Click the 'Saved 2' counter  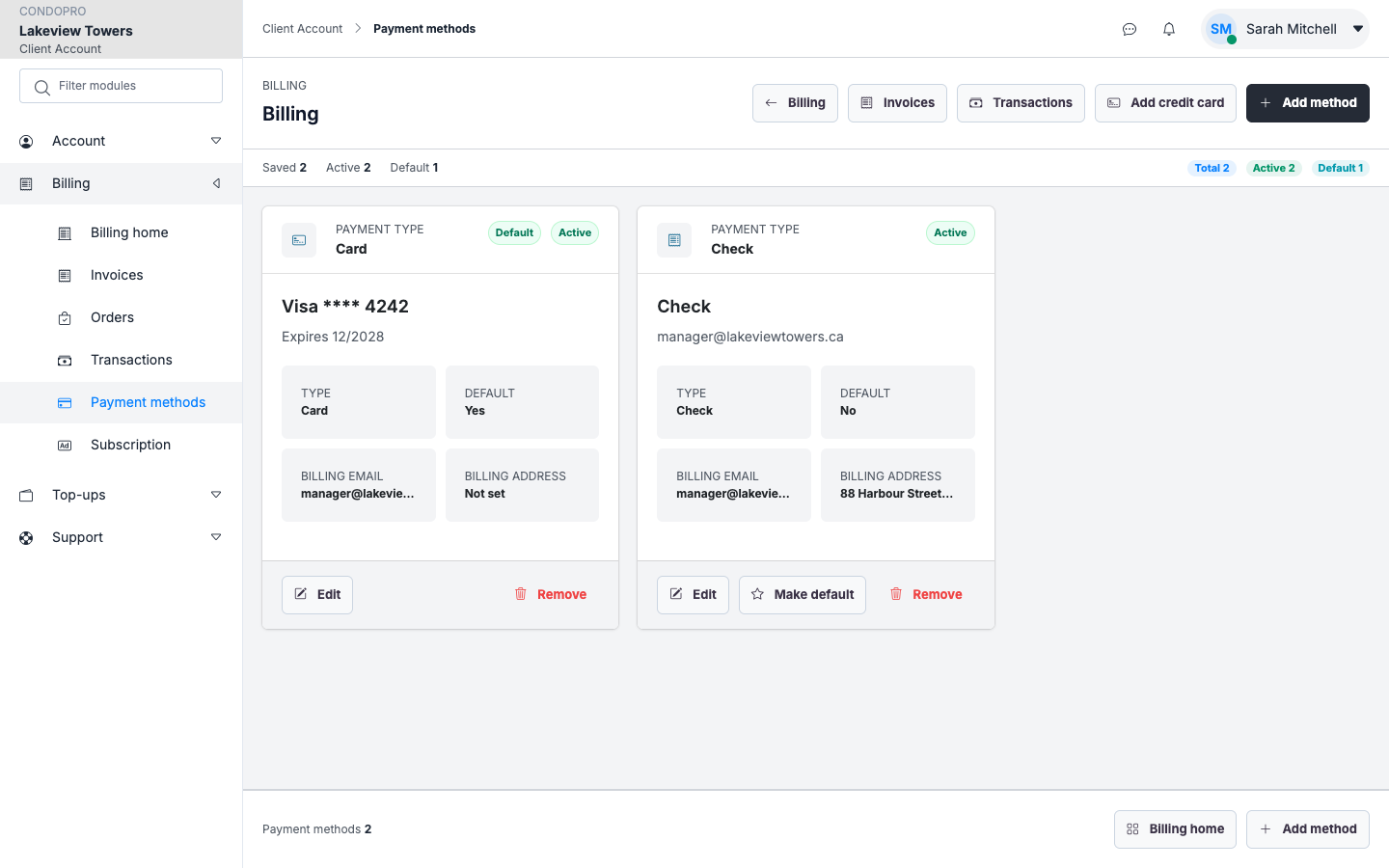tap(285, 168)
